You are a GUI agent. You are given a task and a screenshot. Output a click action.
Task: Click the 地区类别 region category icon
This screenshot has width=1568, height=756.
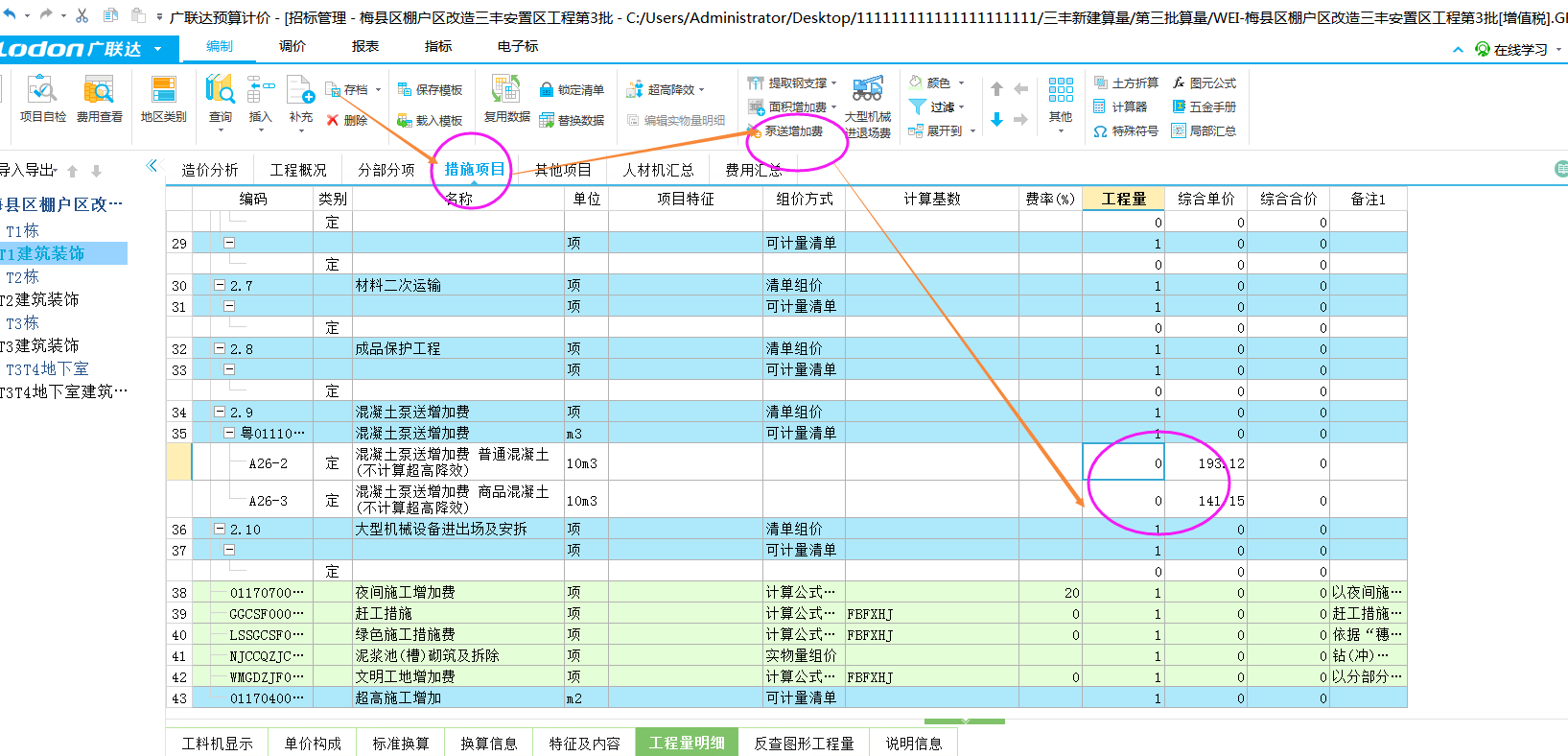(x=163, y=91)
